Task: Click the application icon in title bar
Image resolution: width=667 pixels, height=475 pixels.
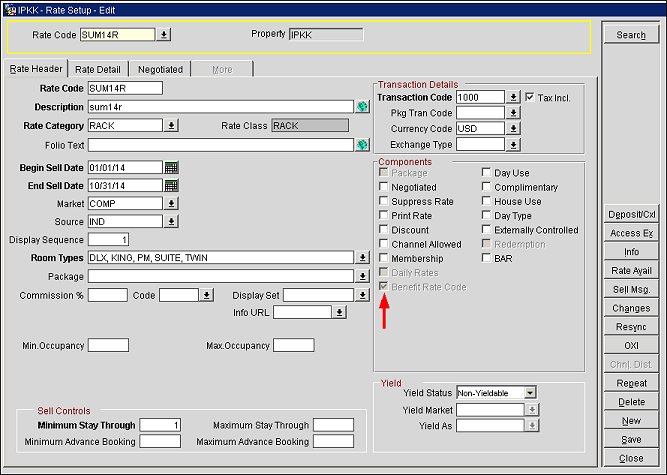Action: (8, 8)
